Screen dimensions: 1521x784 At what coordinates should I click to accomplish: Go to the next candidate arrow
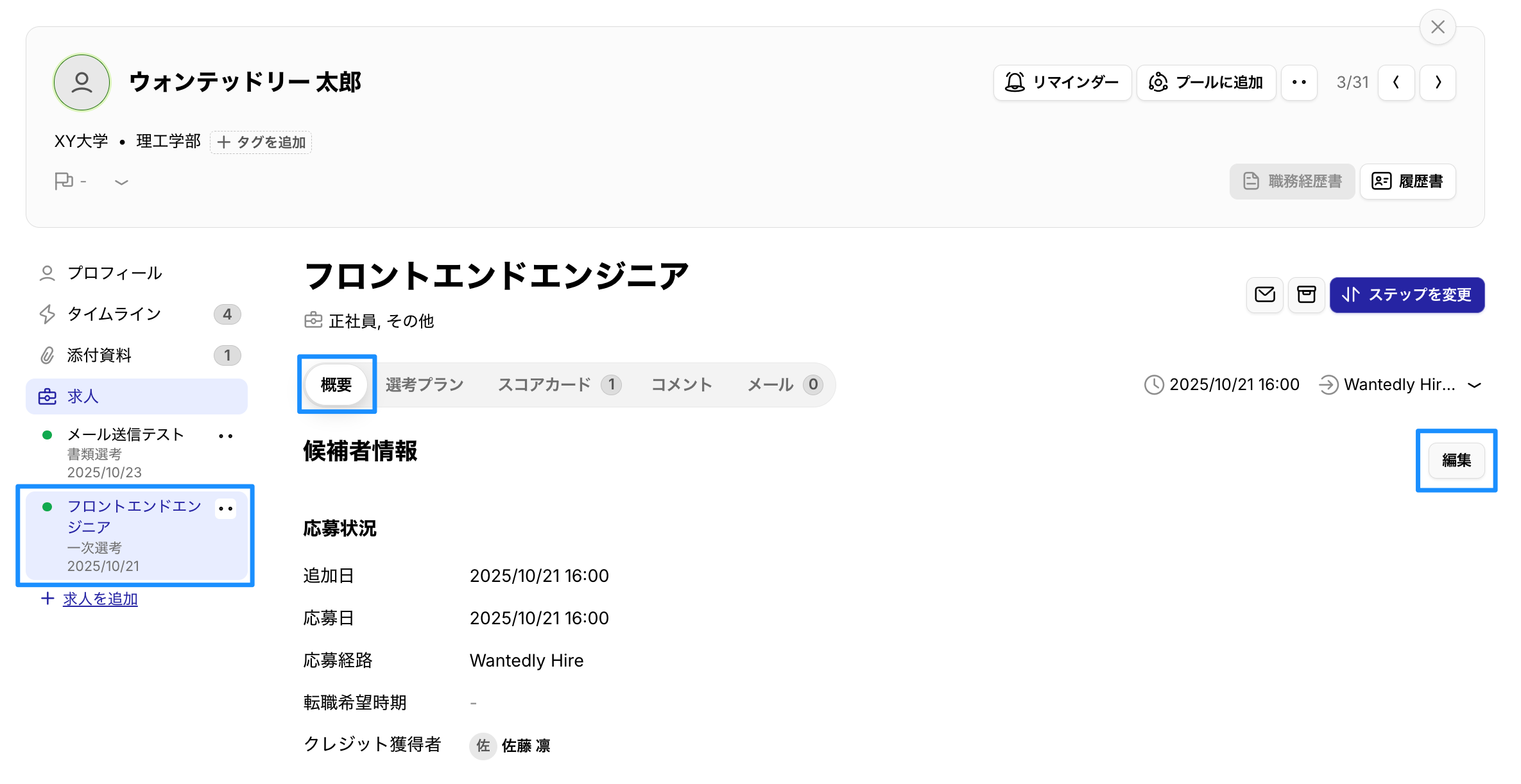click(x=1438, y=82)
